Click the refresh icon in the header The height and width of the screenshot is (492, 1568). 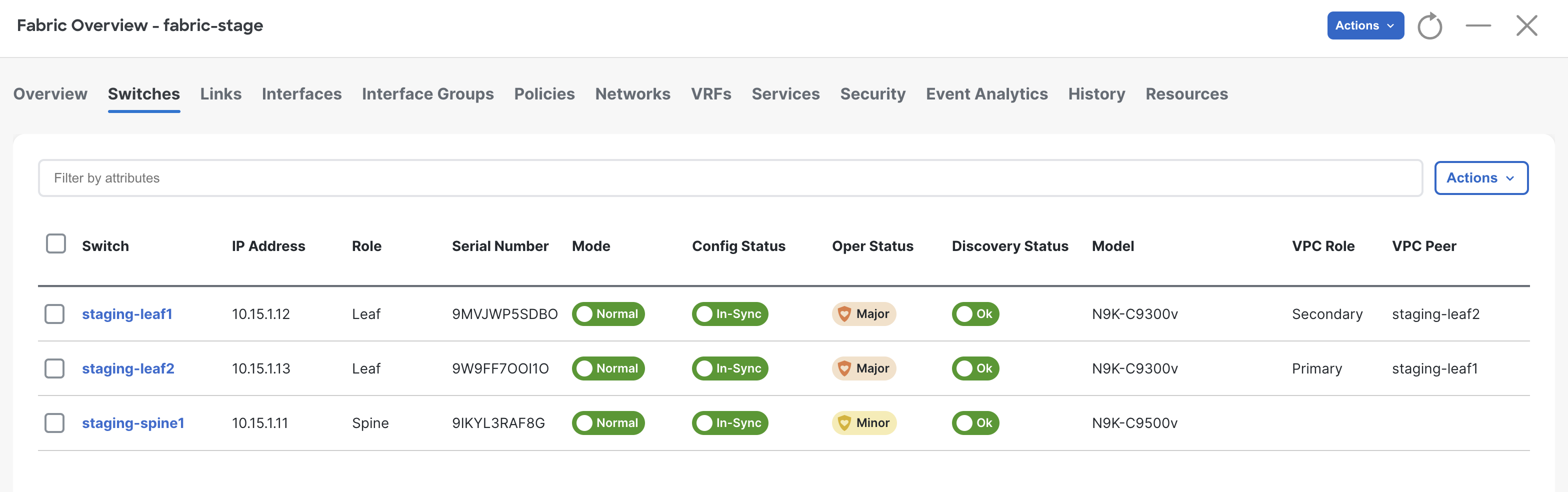coord(1429,26)
